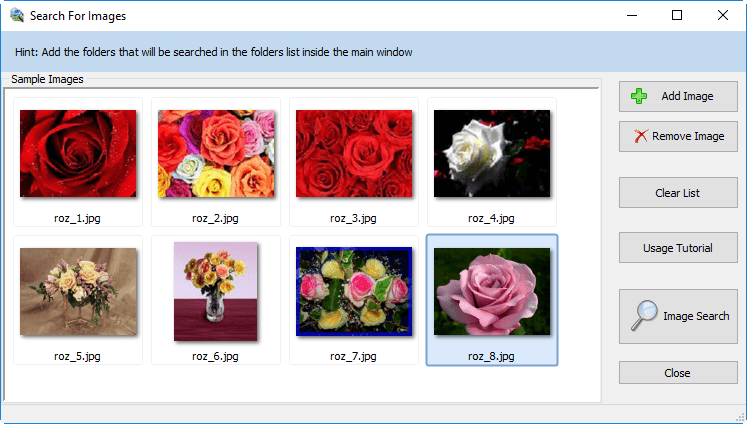The image size is (747, 424).
Task: Select the roz_2.jpg multicolor roses thumbnail
Action: 216,153
